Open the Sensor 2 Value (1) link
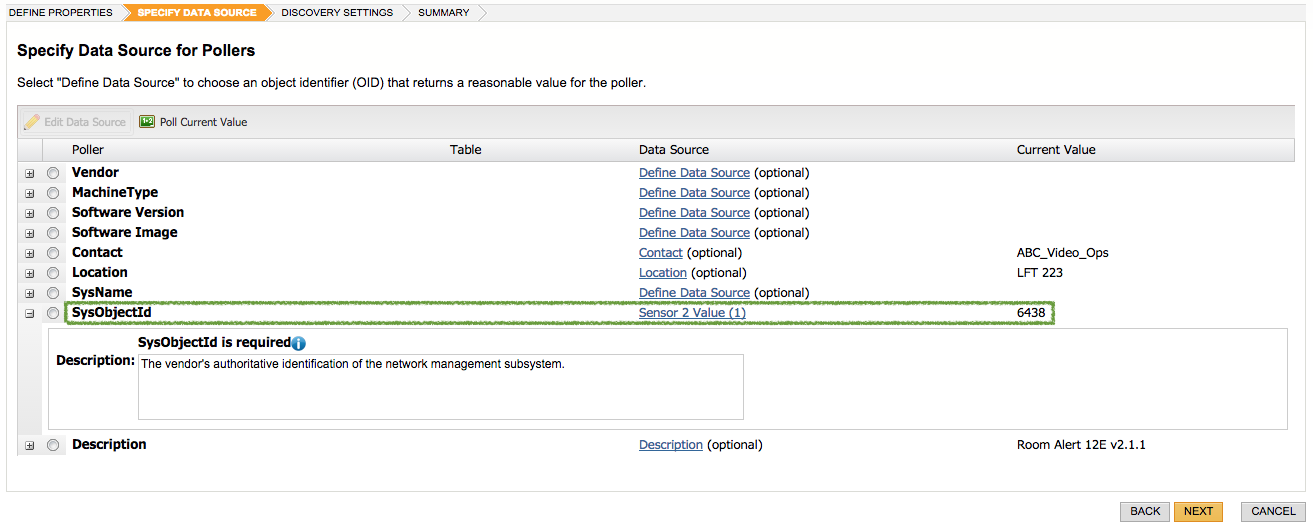The height and width of the screenshot is (528, 1313). [x=692, y=313]
